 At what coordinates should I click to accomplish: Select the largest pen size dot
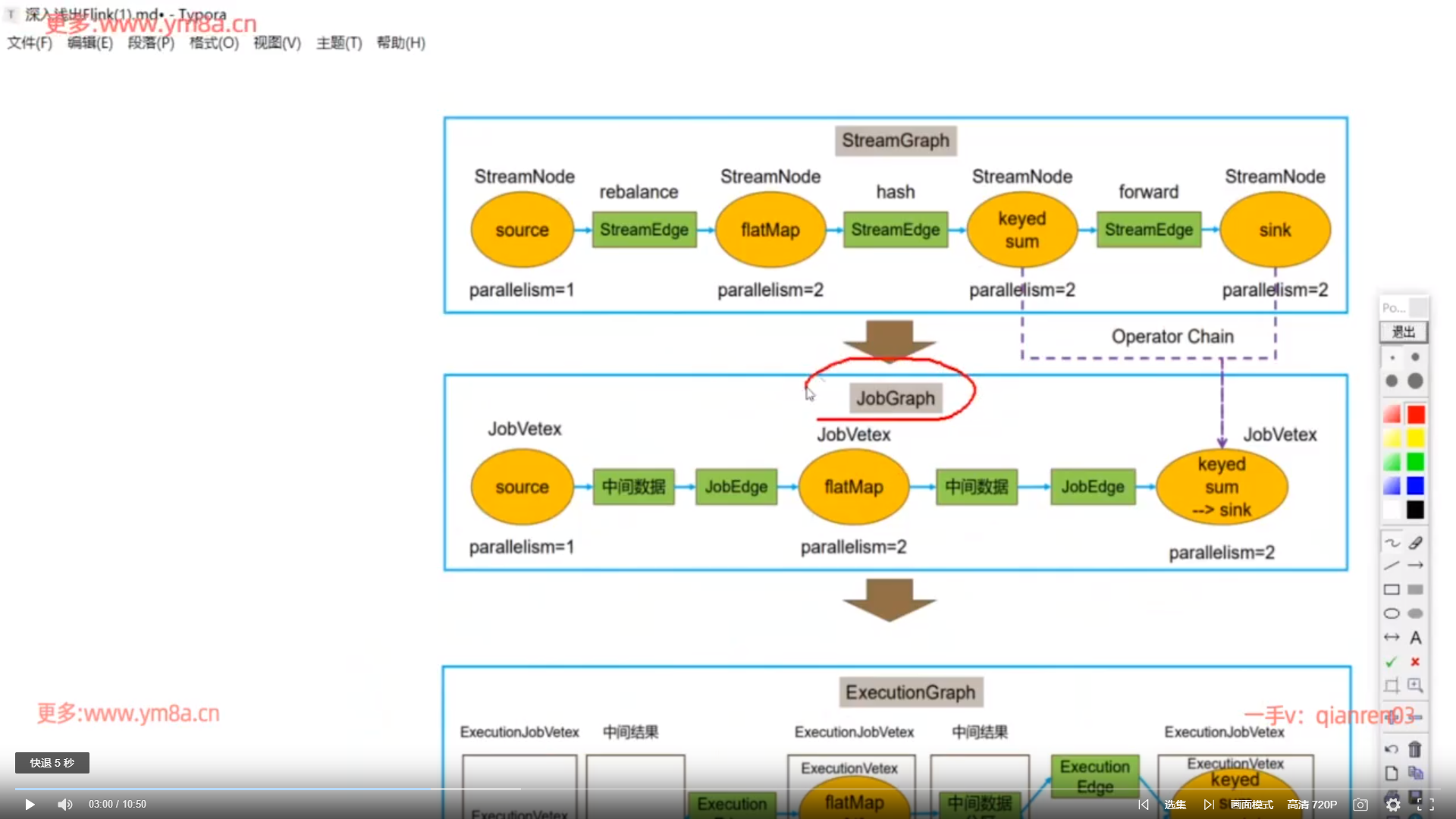pyautogui.click(x=1415, y=381)
